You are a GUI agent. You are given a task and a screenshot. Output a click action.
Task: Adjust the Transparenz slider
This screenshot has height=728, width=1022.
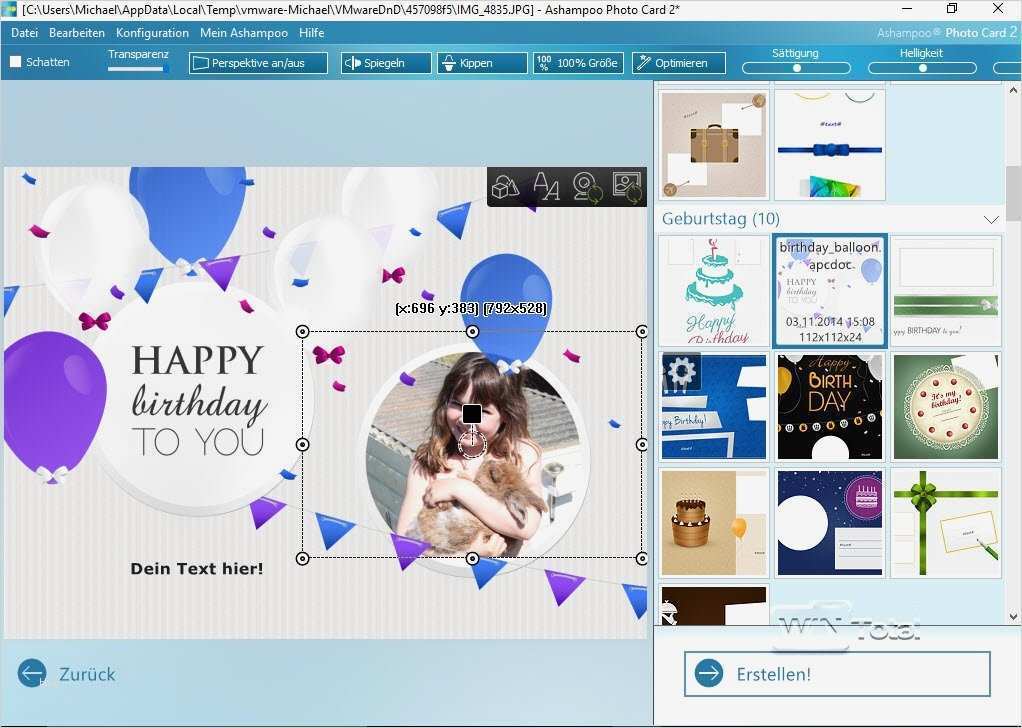tap(138, 68)
